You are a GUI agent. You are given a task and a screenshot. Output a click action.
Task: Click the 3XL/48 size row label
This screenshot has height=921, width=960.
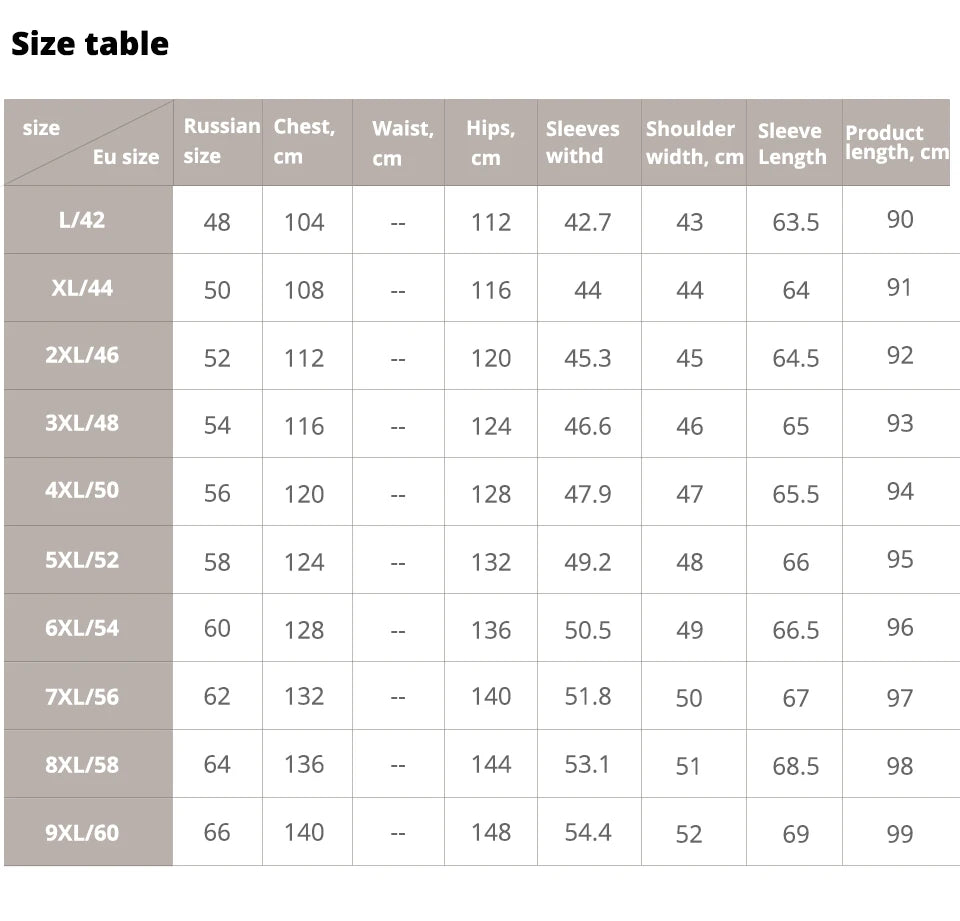point(82,423)
